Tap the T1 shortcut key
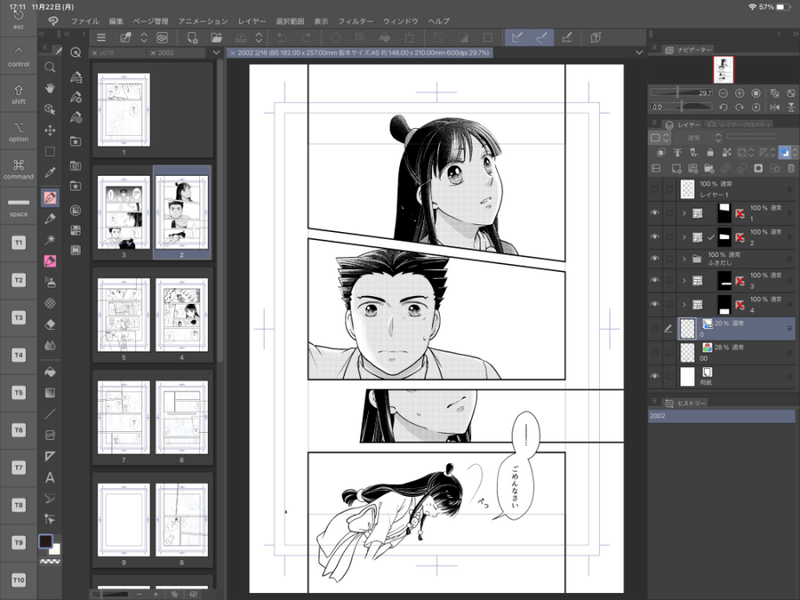Viewport: 800px width, 600px height. click(x=18, y=243)
